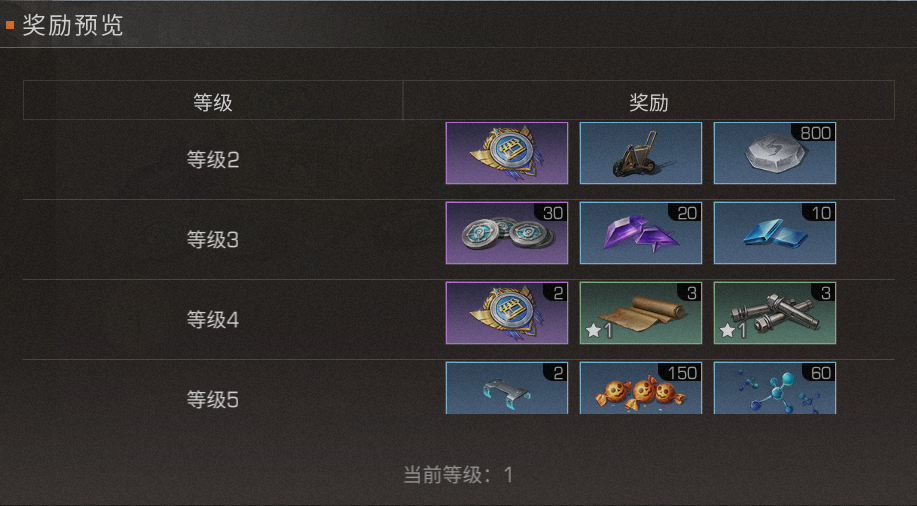Select the 等级2 row label
Image resolution: width=917 pixels, height=506 pixels.
tap(213, 160)
